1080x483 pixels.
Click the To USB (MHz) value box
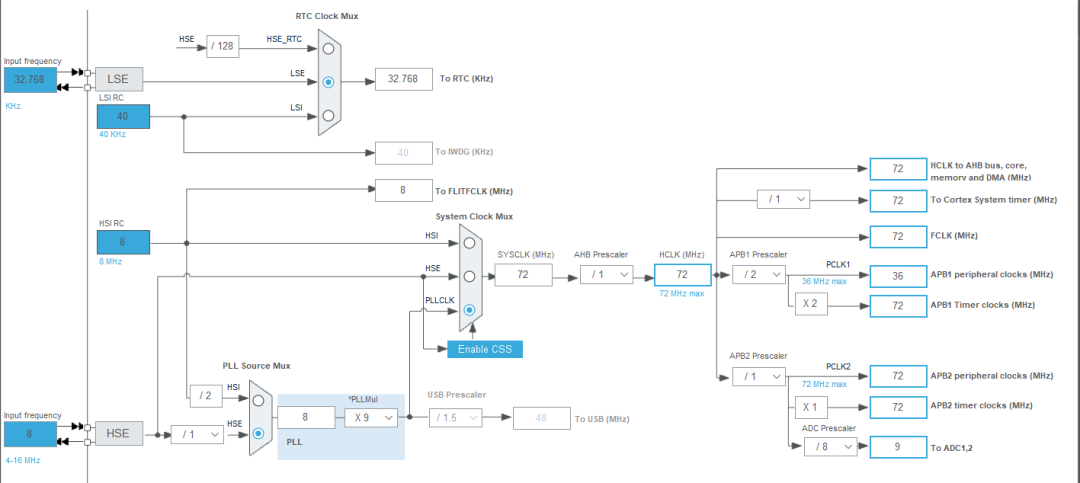tap(541, 418)
